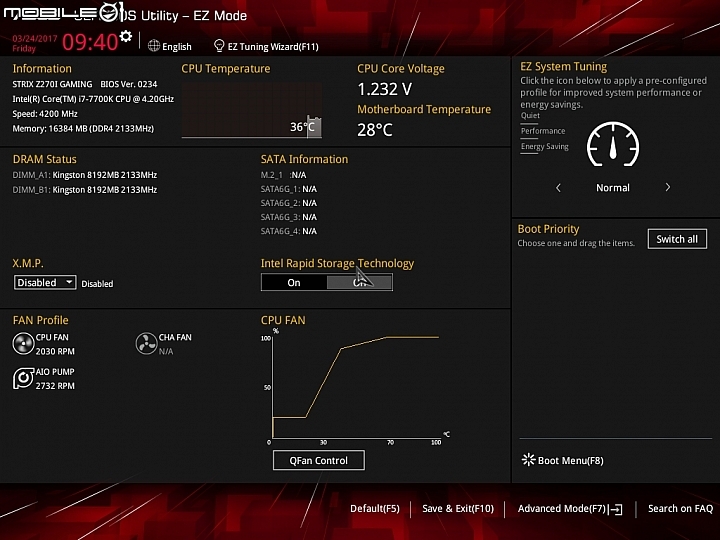
Task: Click the SATA6G_4 N/A entry
Action: (x=288, y=231)
